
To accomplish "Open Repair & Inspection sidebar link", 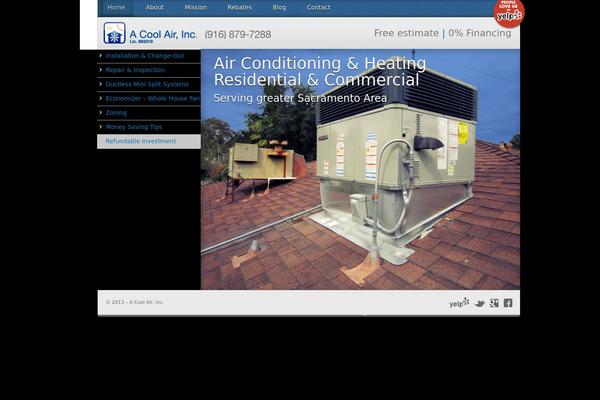I will click(135, 70).
